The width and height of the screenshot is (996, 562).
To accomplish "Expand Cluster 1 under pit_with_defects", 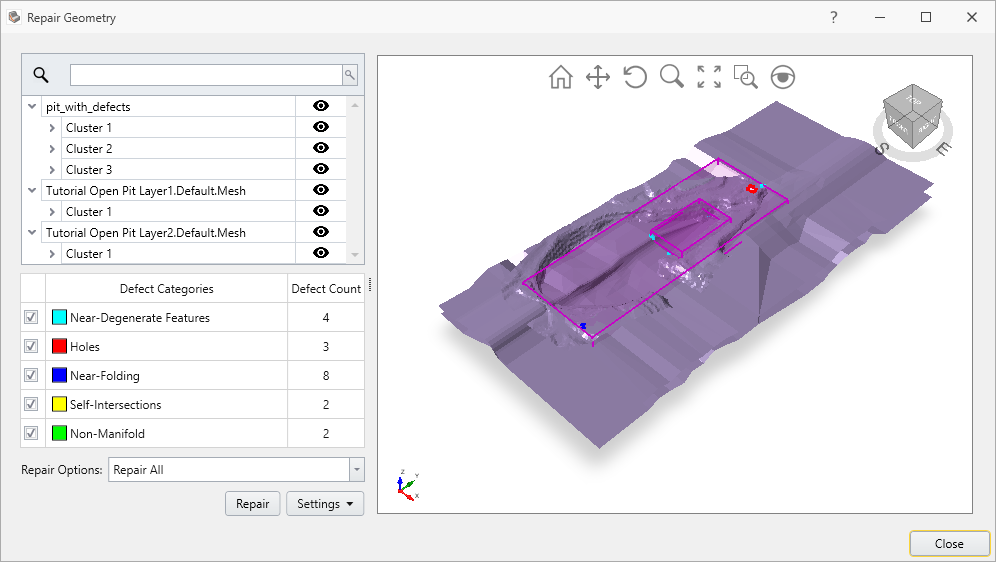I will (52, 128).
